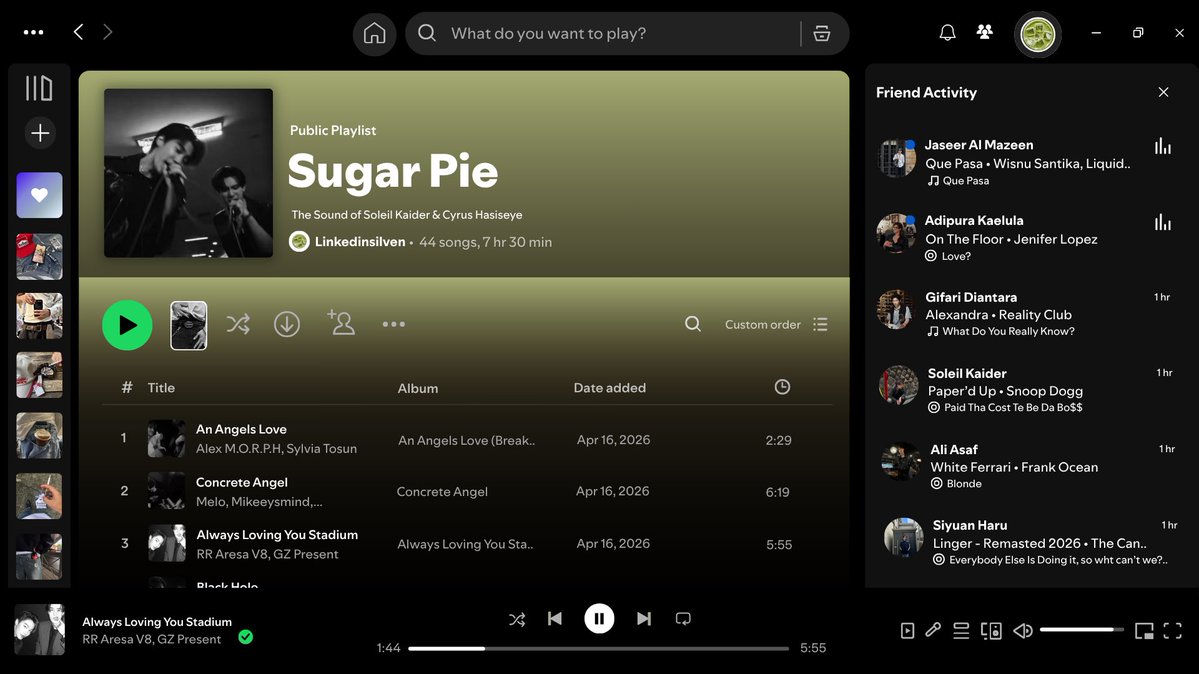Toggle repeat in the player bar
This screenshot has height=674, width=1199.
683,619
